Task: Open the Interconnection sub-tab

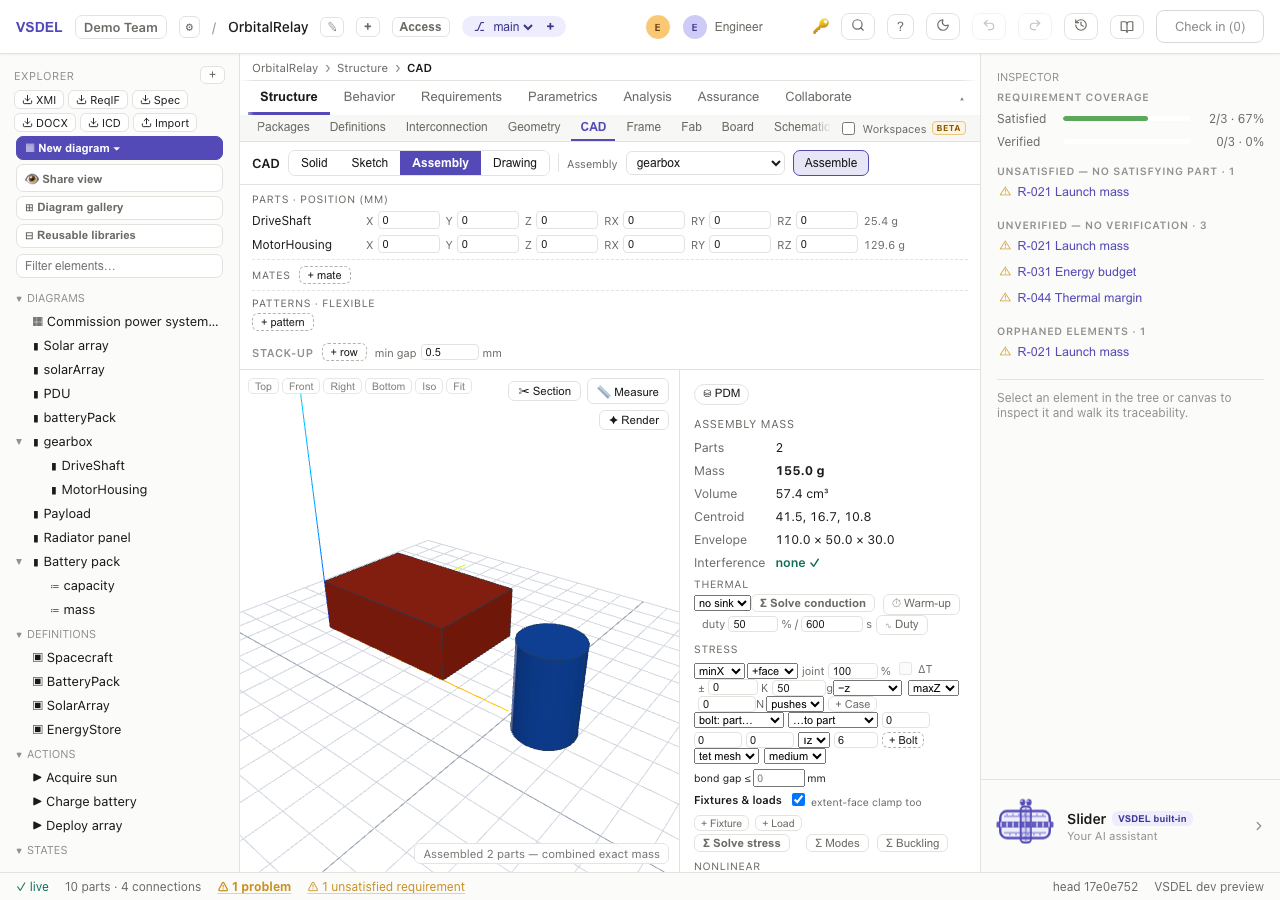Action: [x=446, y=127]
